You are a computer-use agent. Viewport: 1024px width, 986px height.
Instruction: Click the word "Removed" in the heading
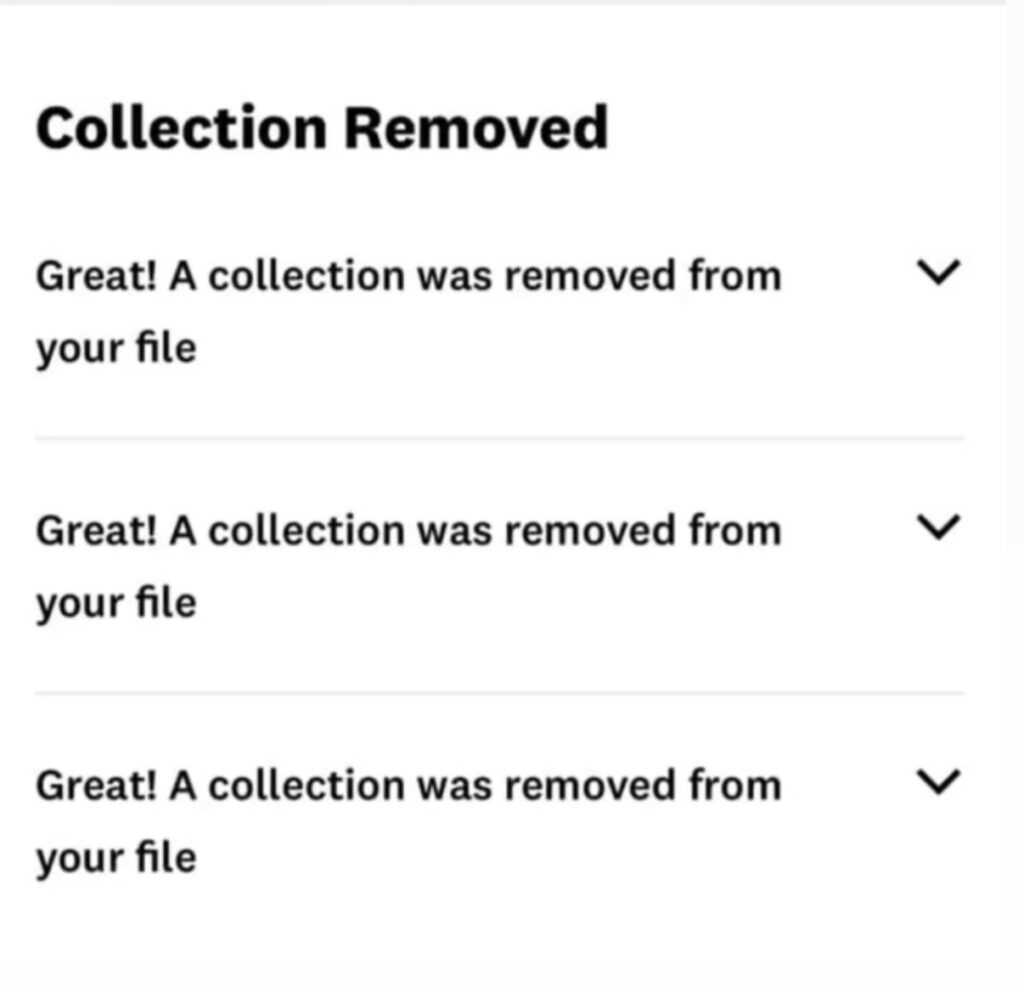[x=476, y=129]
